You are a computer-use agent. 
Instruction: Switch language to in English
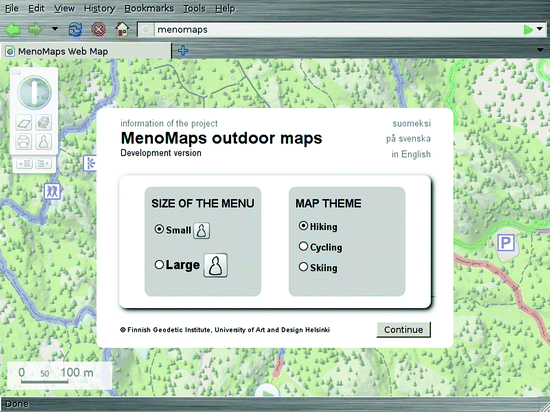[411, 154]
